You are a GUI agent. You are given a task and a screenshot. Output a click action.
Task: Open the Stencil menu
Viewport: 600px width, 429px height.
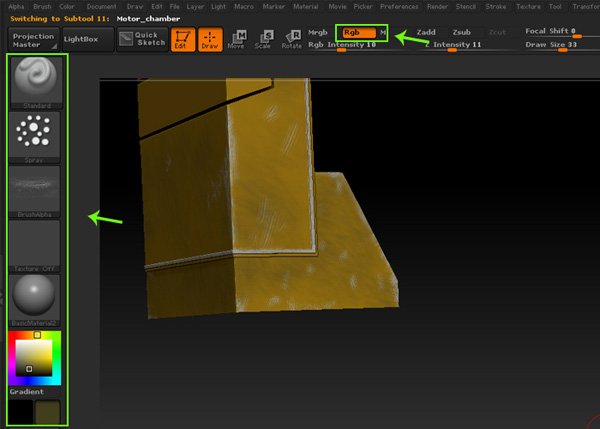click(466, 7)
